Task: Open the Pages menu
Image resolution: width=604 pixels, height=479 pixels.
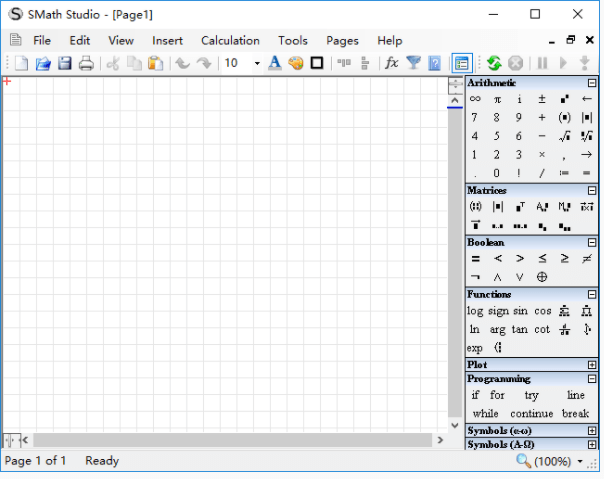Action: [342, 40]
